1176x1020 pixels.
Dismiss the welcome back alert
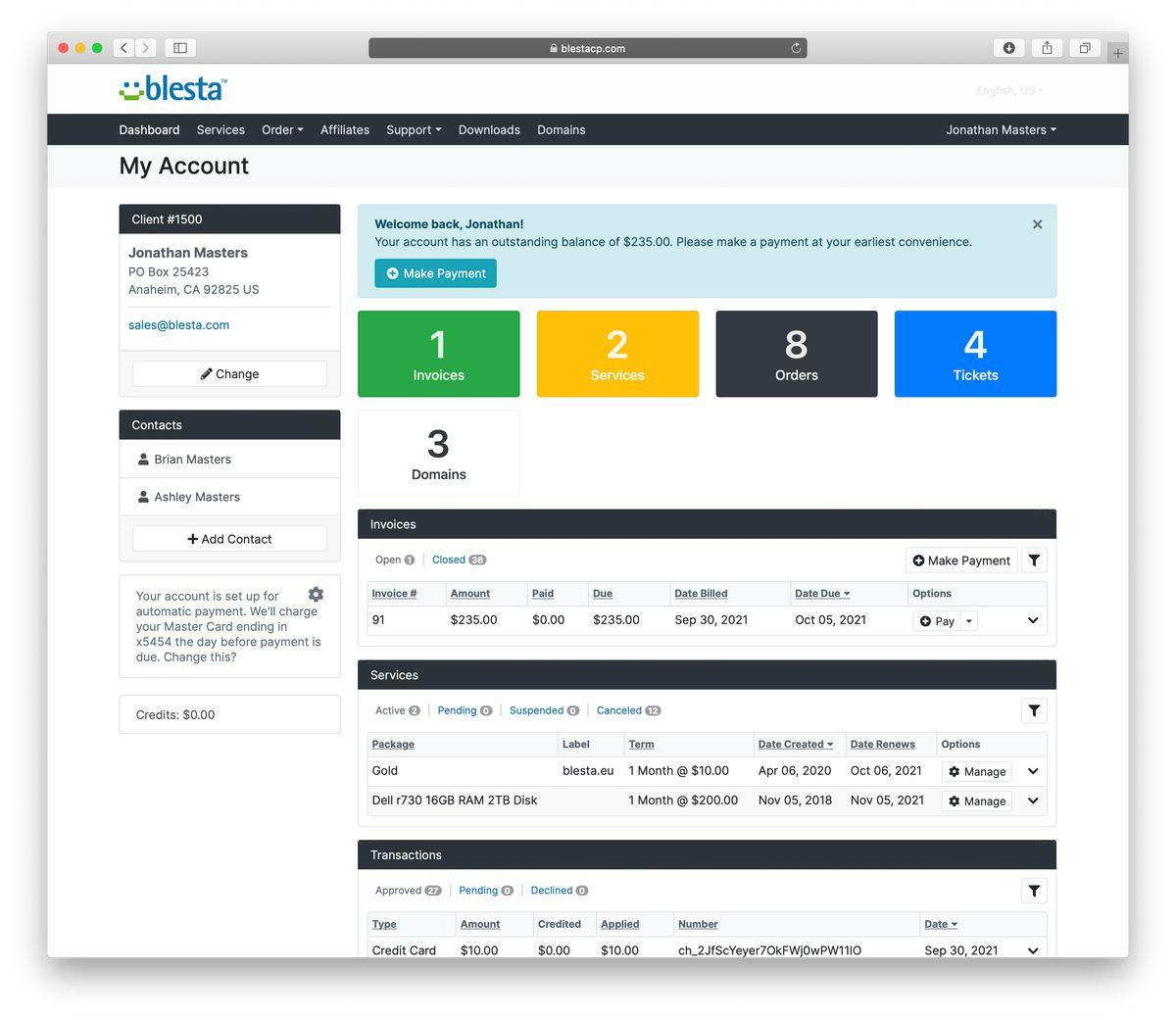tap(1037, 224)
